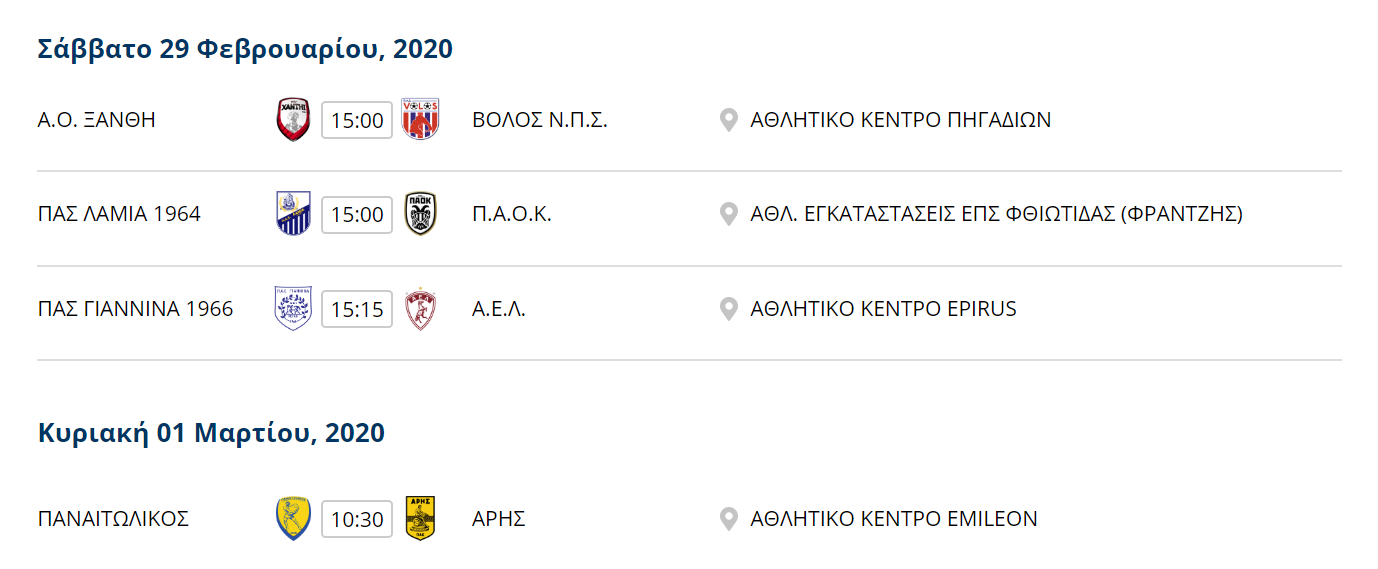Open the ΠΑΣ ΛΑΜΙΑ 1964 team name
The height and width of the screenshot is (569, 1378).
click(119, 214)
